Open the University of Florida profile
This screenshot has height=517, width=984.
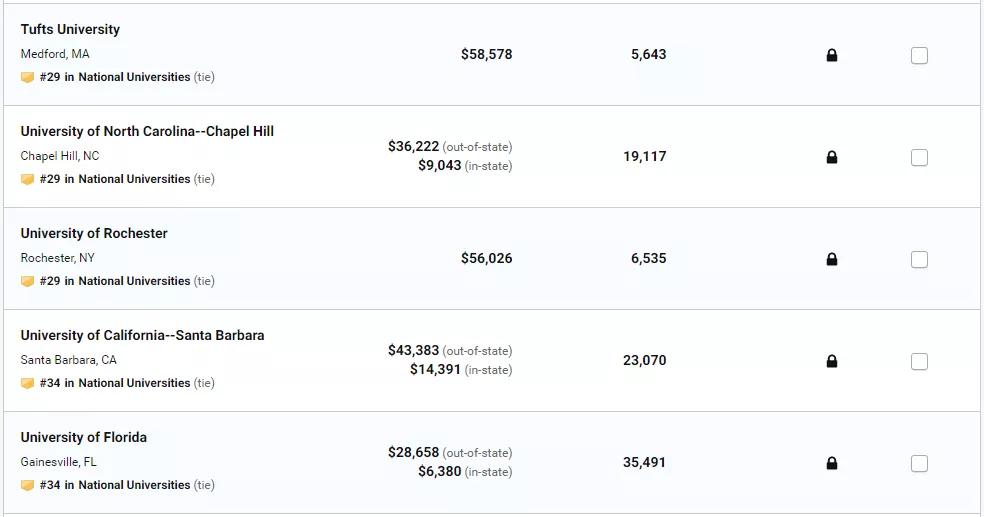(83, 437)
